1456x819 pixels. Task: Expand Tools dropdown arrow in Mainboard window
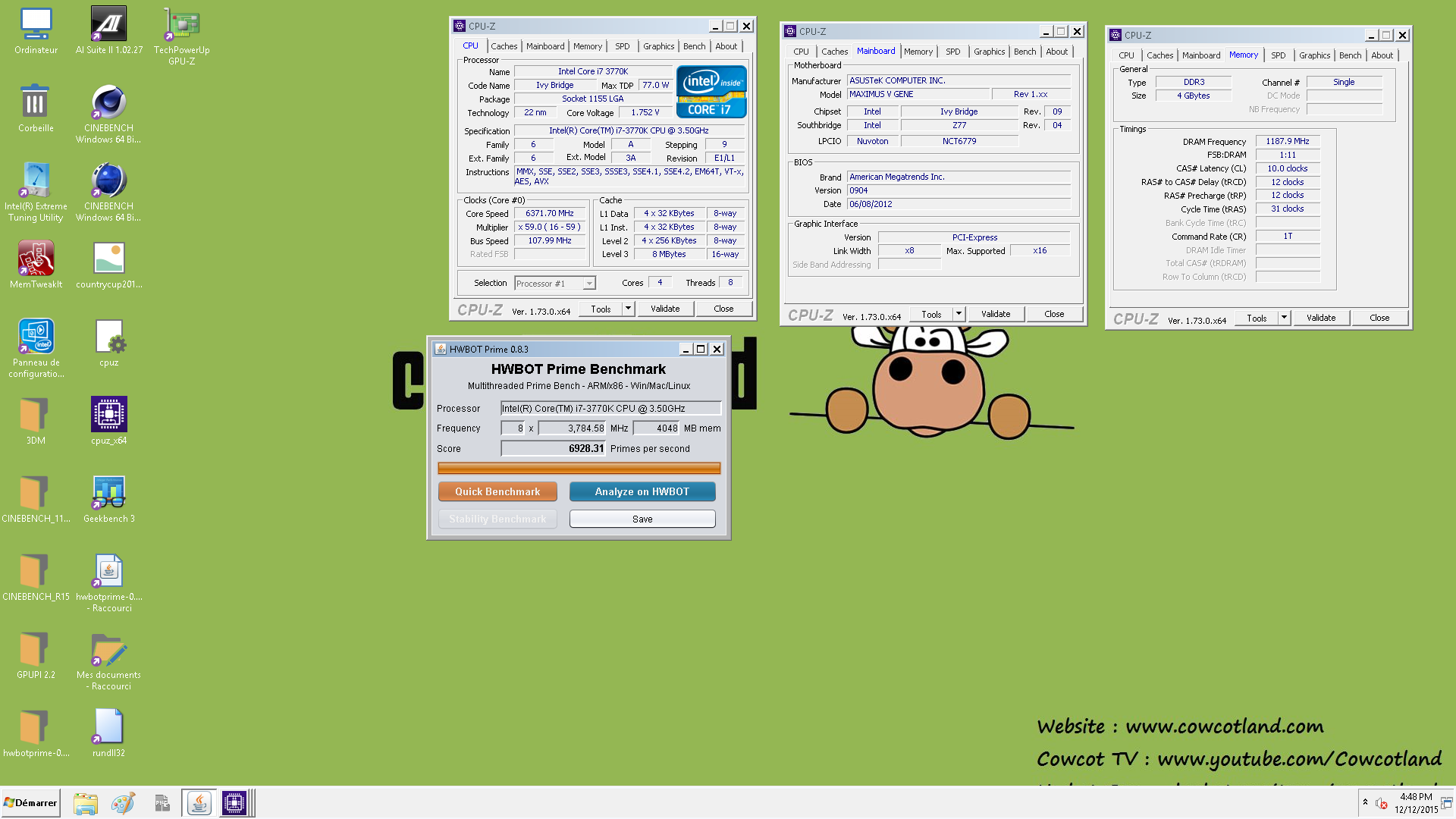pyautogui.click(x=959, y=314)
